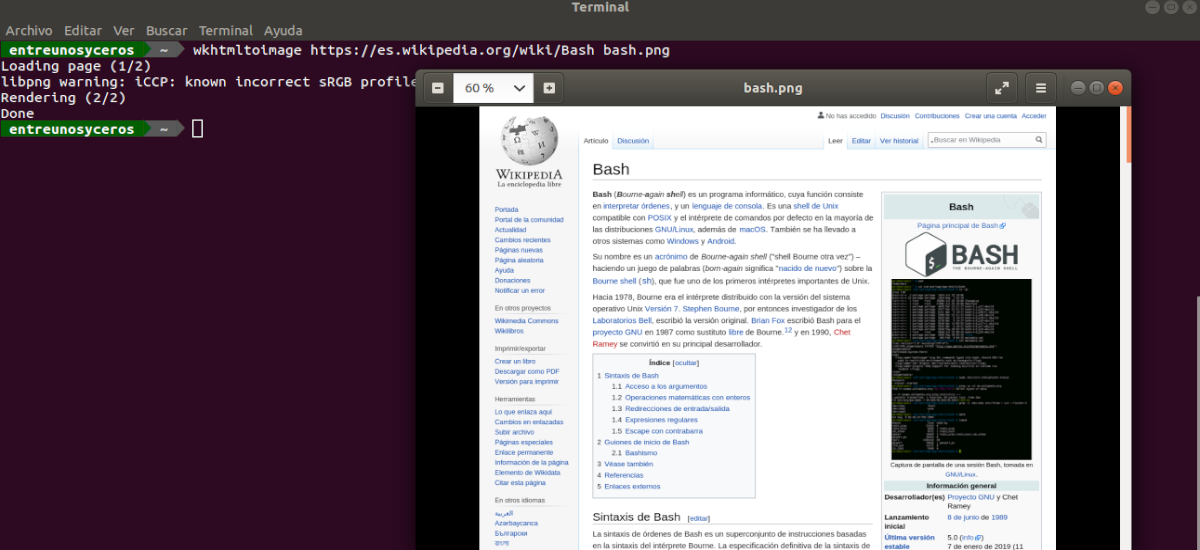Click Wikimedia Commons link
Screen dimensions: 1200x550
(526, 320)
